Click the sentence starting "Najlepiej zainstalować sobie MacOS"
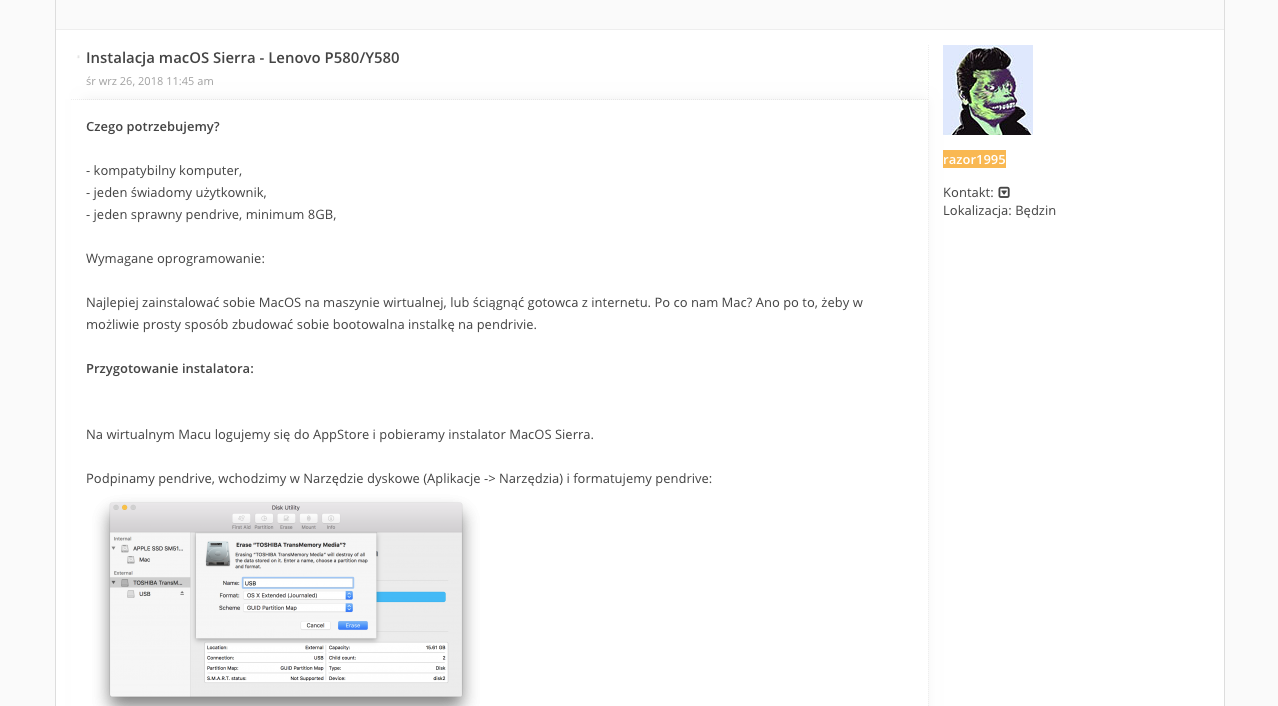The height and width of the screenshot is (706, 1278). point(474,314)
